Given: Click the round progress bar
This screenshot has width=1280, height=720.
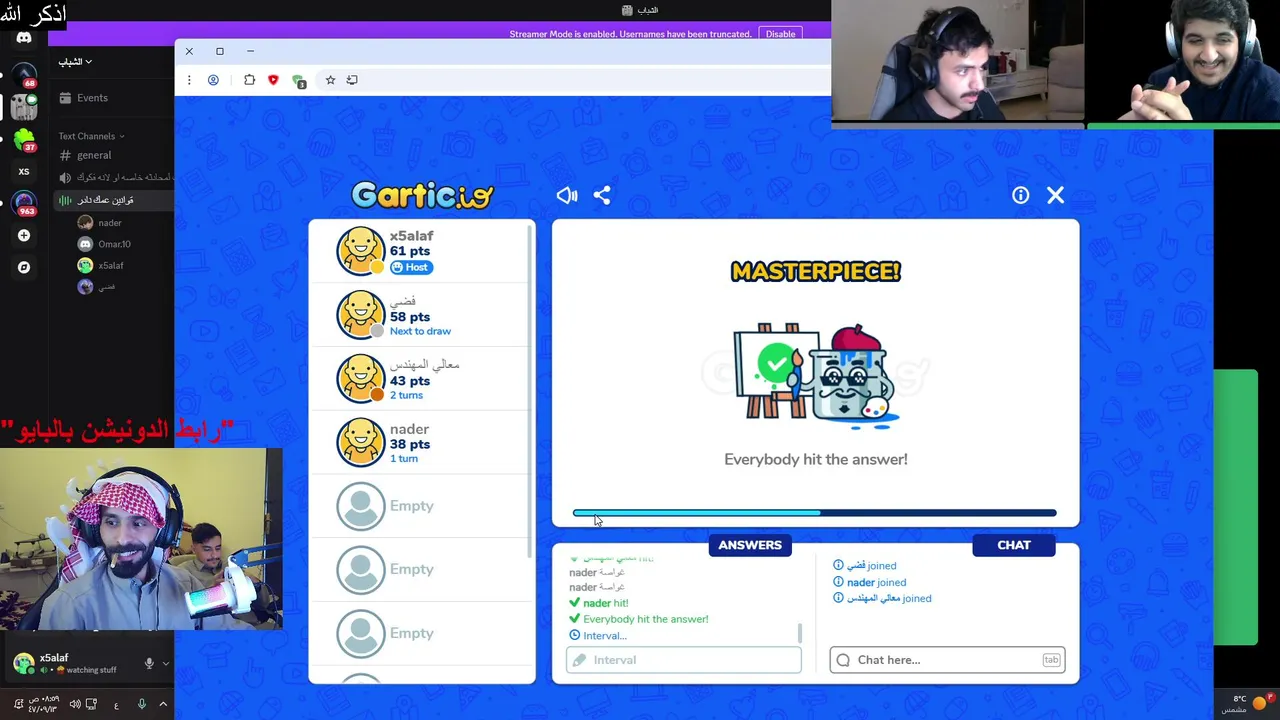Looking at the screenshot, I should pyautogui.click(x=815, y=513).
